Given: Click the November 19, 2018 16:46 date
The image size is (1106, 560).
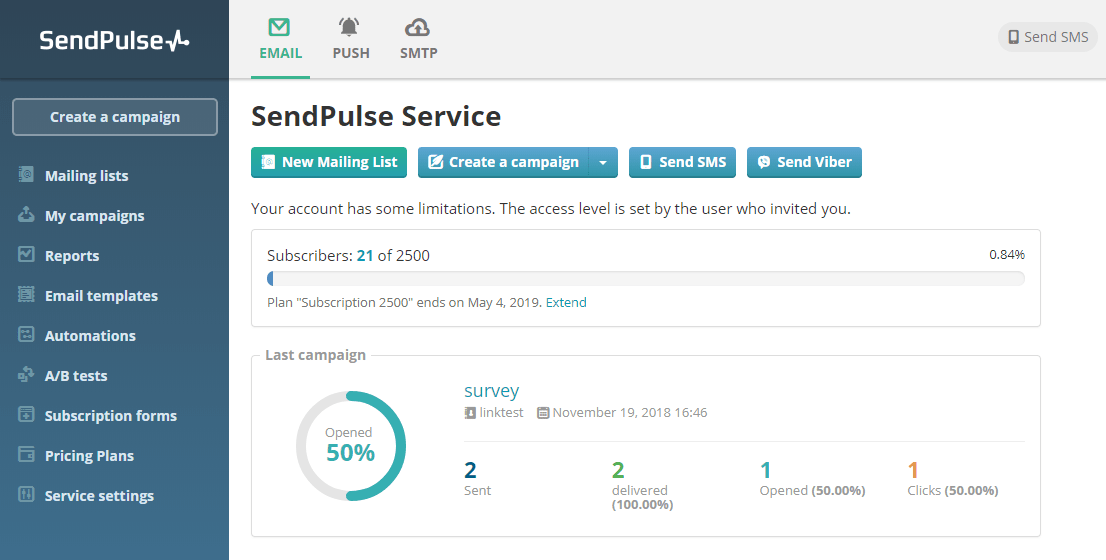Looking at the screenshot, I should click(630, 413).
